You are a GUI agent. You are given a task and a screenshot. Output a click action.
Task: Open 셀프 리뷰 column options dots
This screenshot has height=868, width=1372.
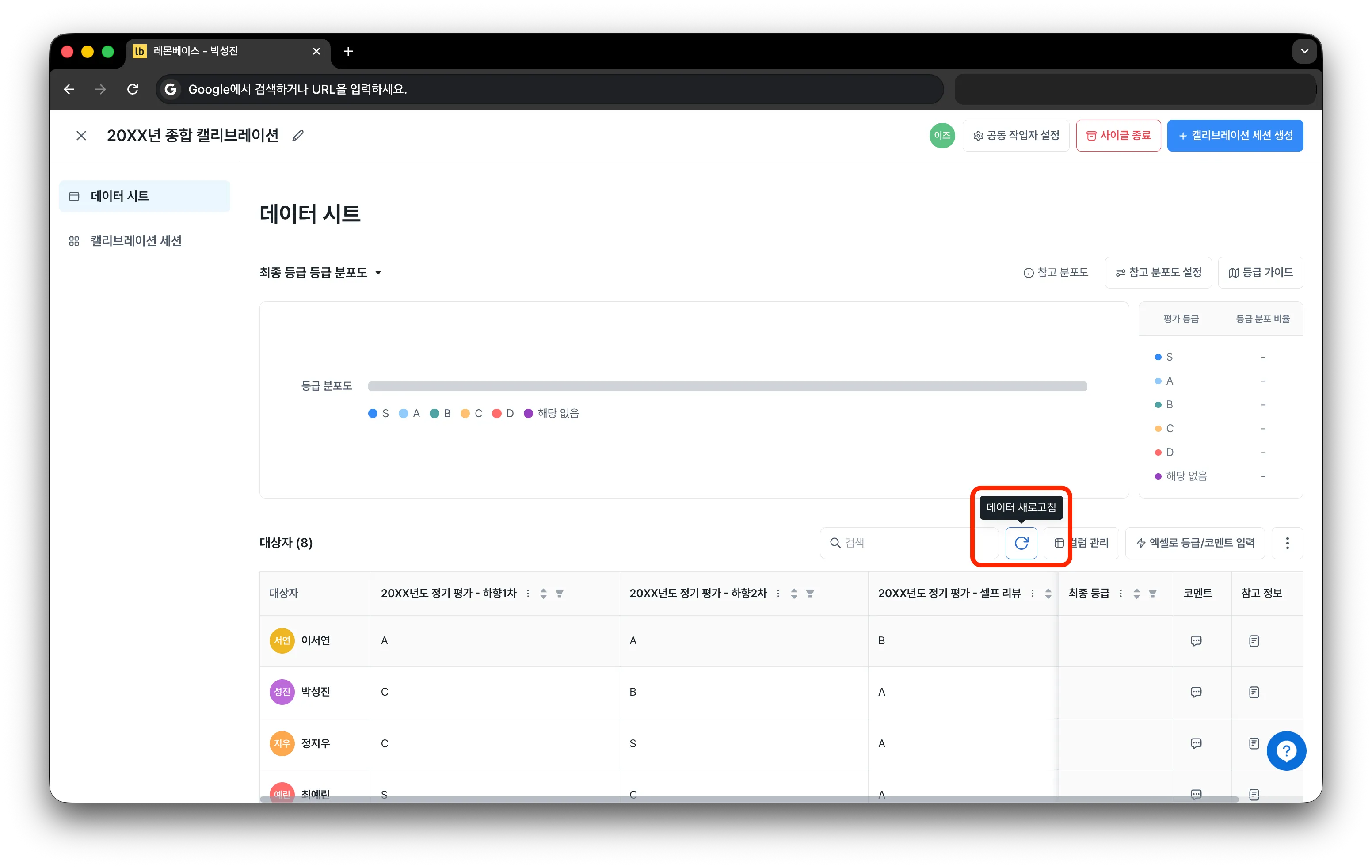(x=1033, y=594)
